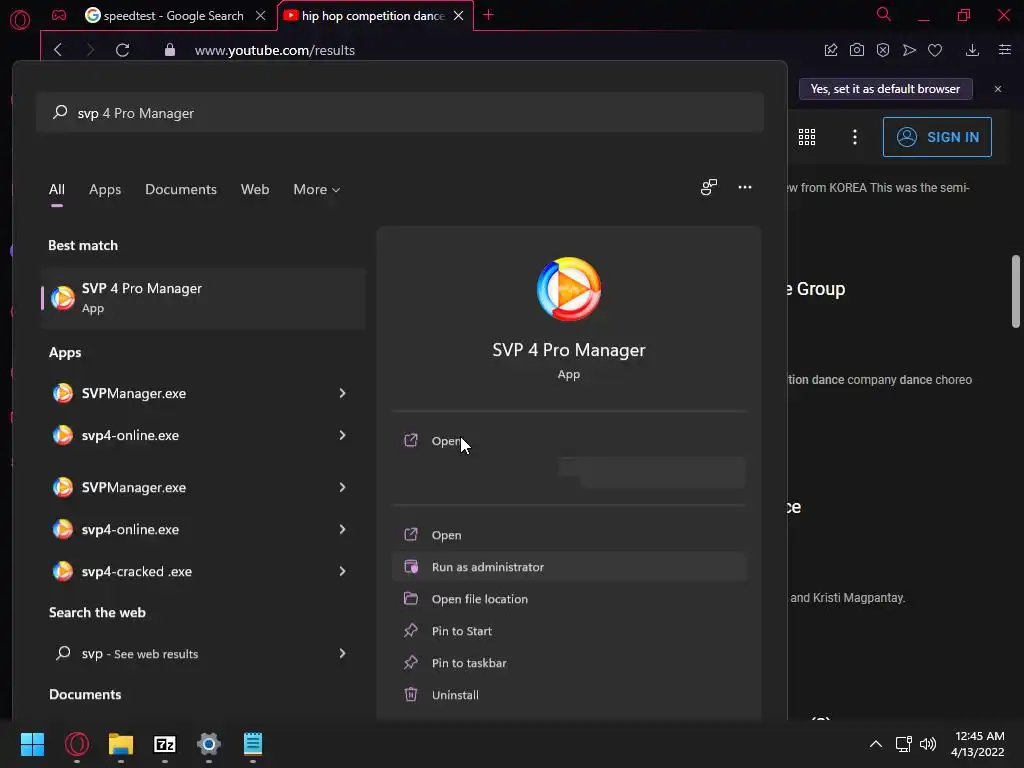
Task: Open Notepad from the taskbar
Action: click(253, 744)
